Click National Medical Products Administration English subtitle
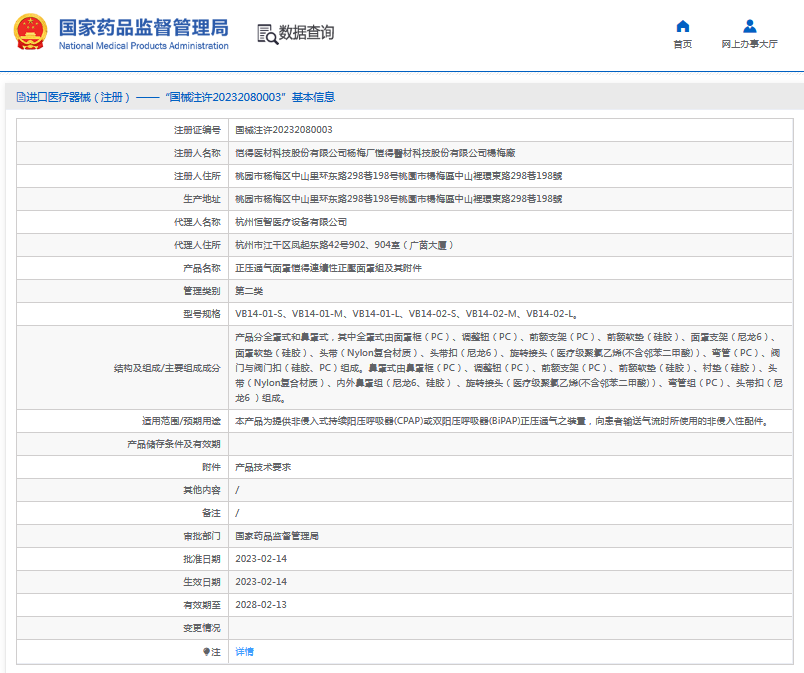 (144, 46)
